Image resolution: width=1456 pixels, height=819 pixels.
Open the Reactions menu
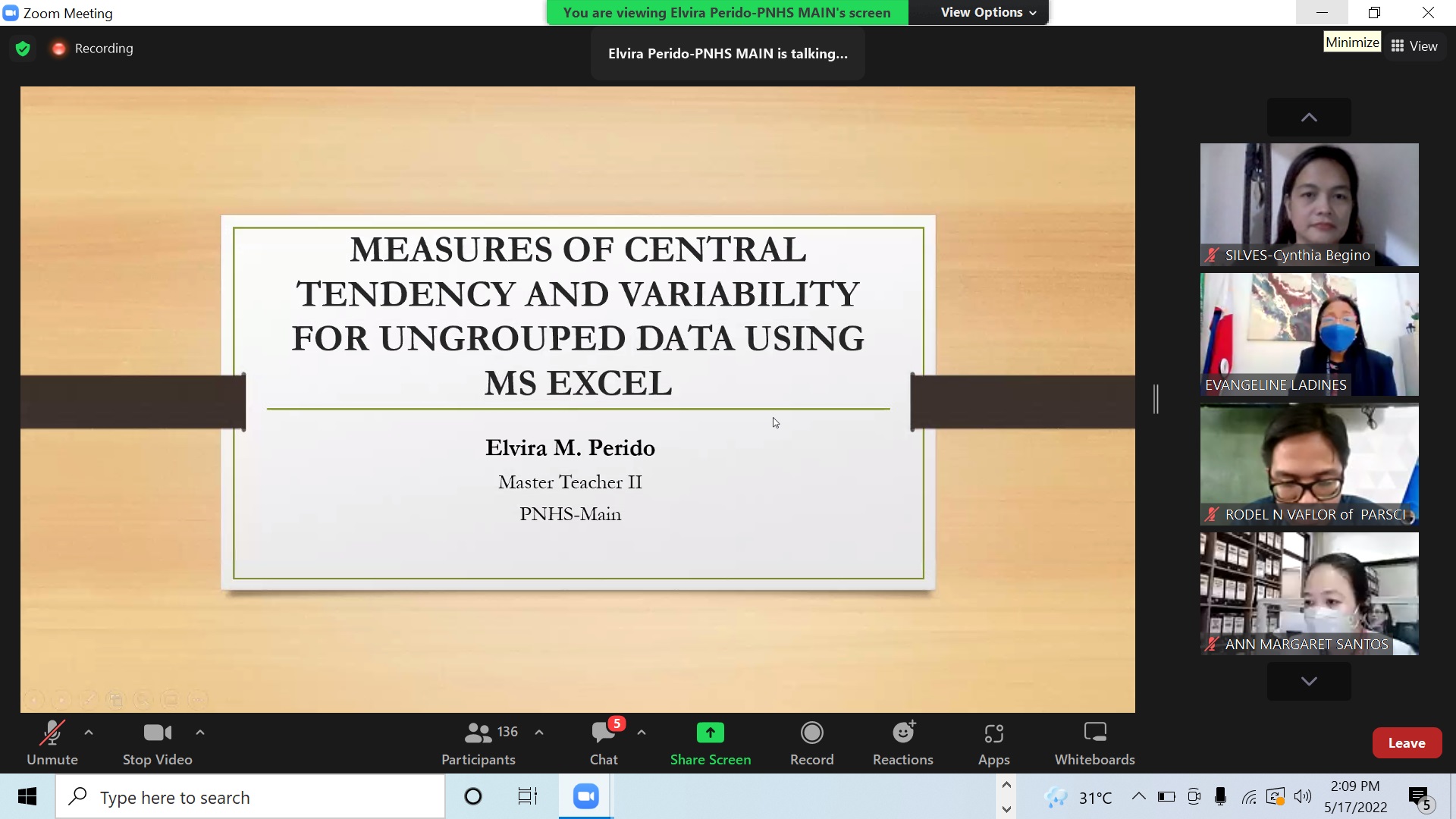[902, 742]
